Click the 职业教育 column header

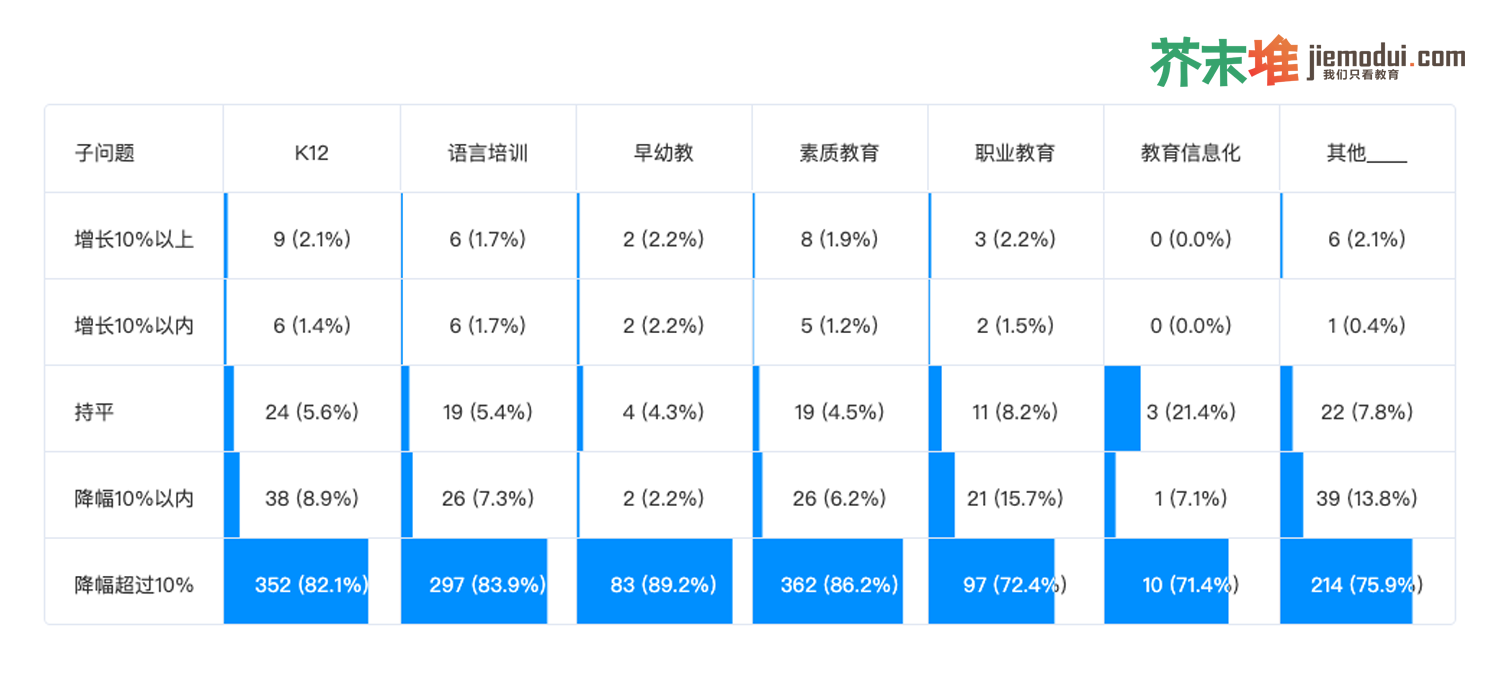tap(1015, 153)
